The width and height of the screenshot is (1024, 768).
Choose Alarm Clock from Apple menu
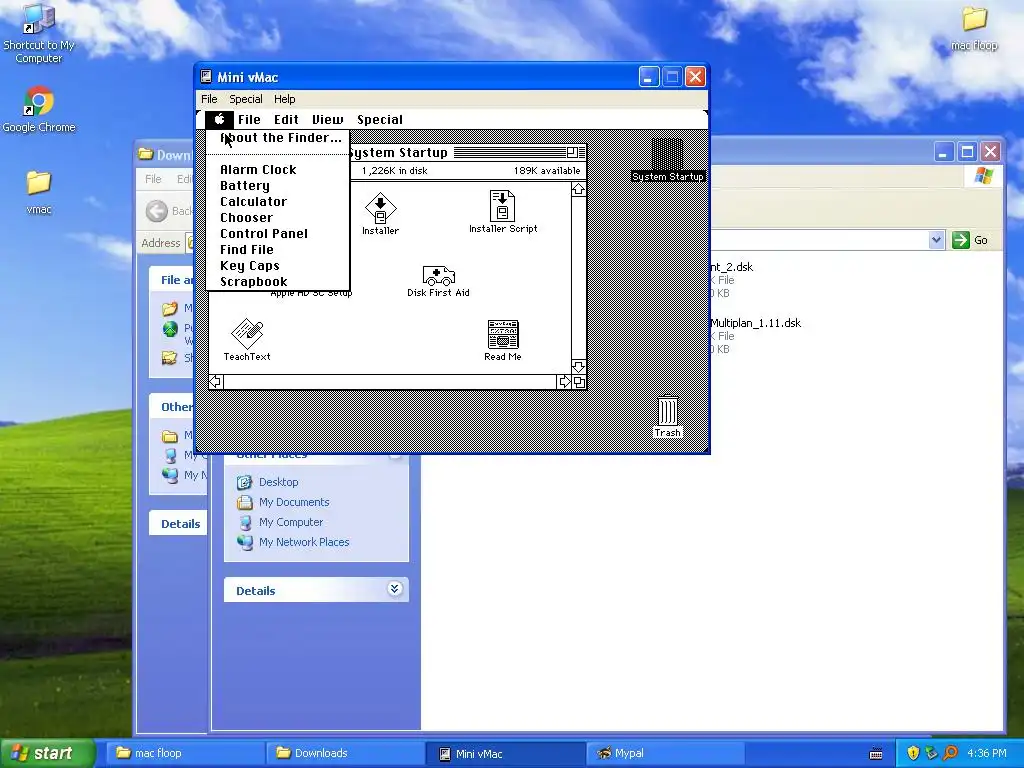278,170
